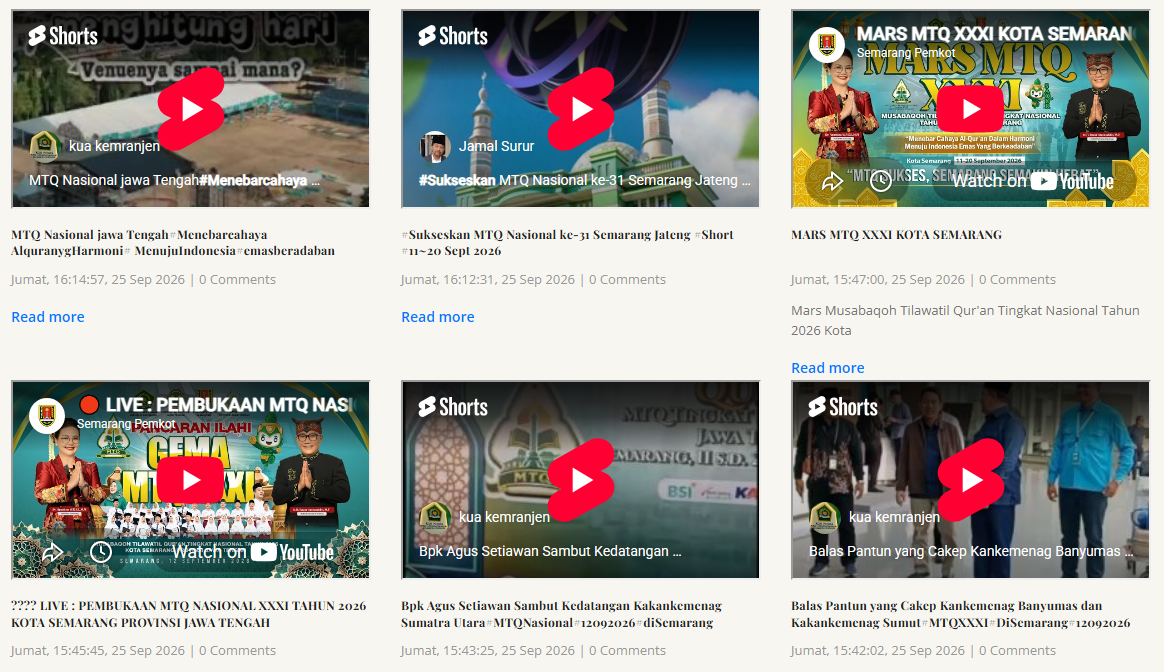Open kua kemranjen avatar on MTQ Nasional jawa Tengah short
Viewport: 1164px width, 672px height.
click(x=45, y=146)
